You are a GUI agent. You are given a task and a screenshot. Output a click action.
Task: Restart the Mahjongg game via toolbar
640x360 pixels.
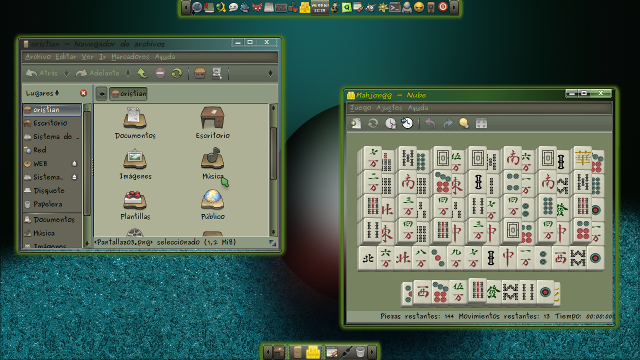373,123
